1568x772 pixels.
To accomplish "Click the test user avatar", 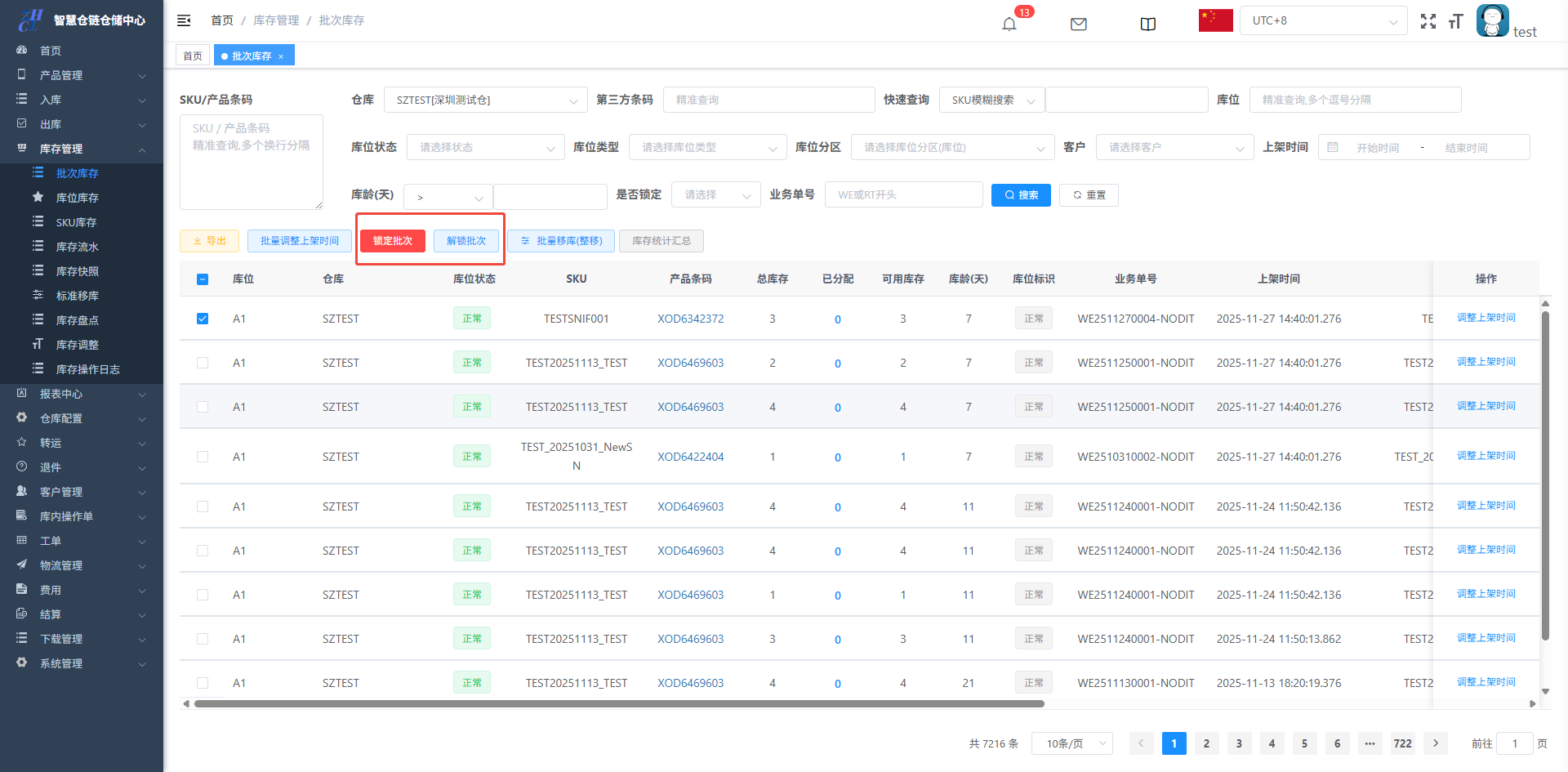I will pyautogui.click(x=1492, y=20).
